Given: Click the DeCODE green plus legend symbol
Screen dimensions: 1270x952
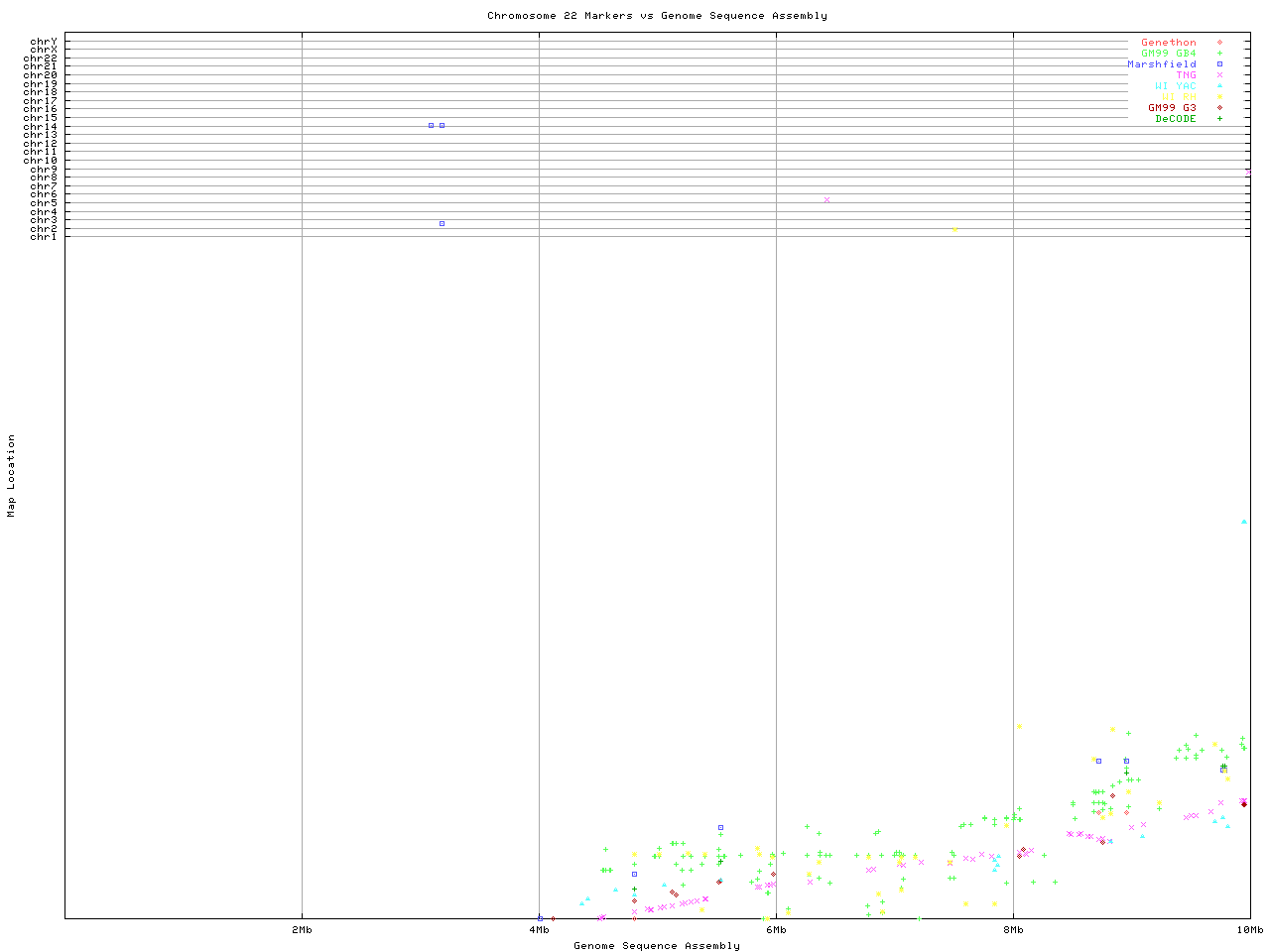Looking at the screenshot, I should (x=1219, y=119).
